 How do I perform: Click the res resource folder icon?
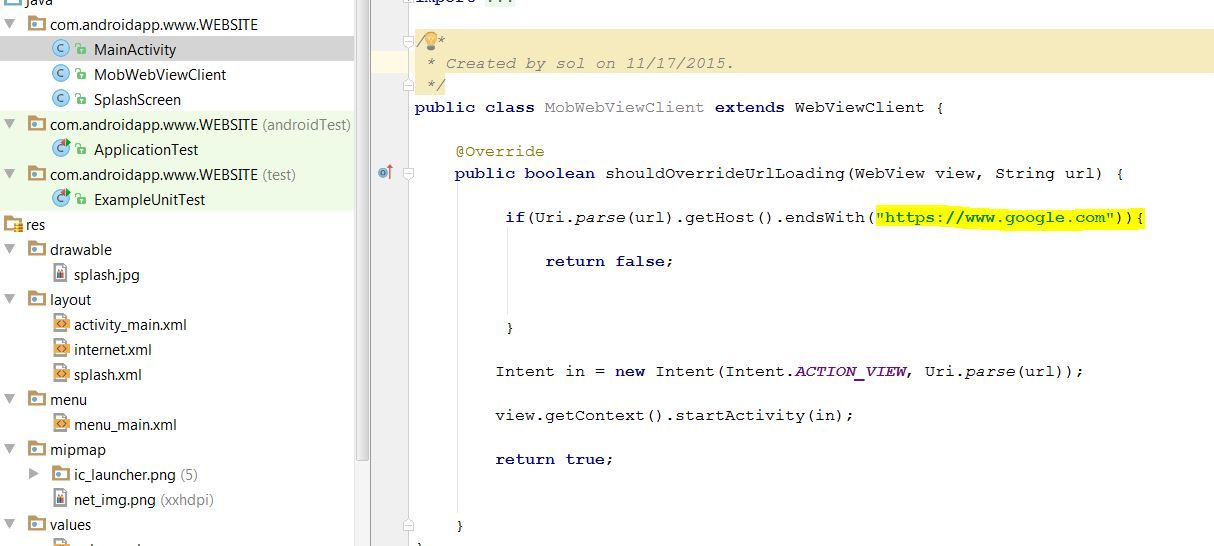click(13, 224)
